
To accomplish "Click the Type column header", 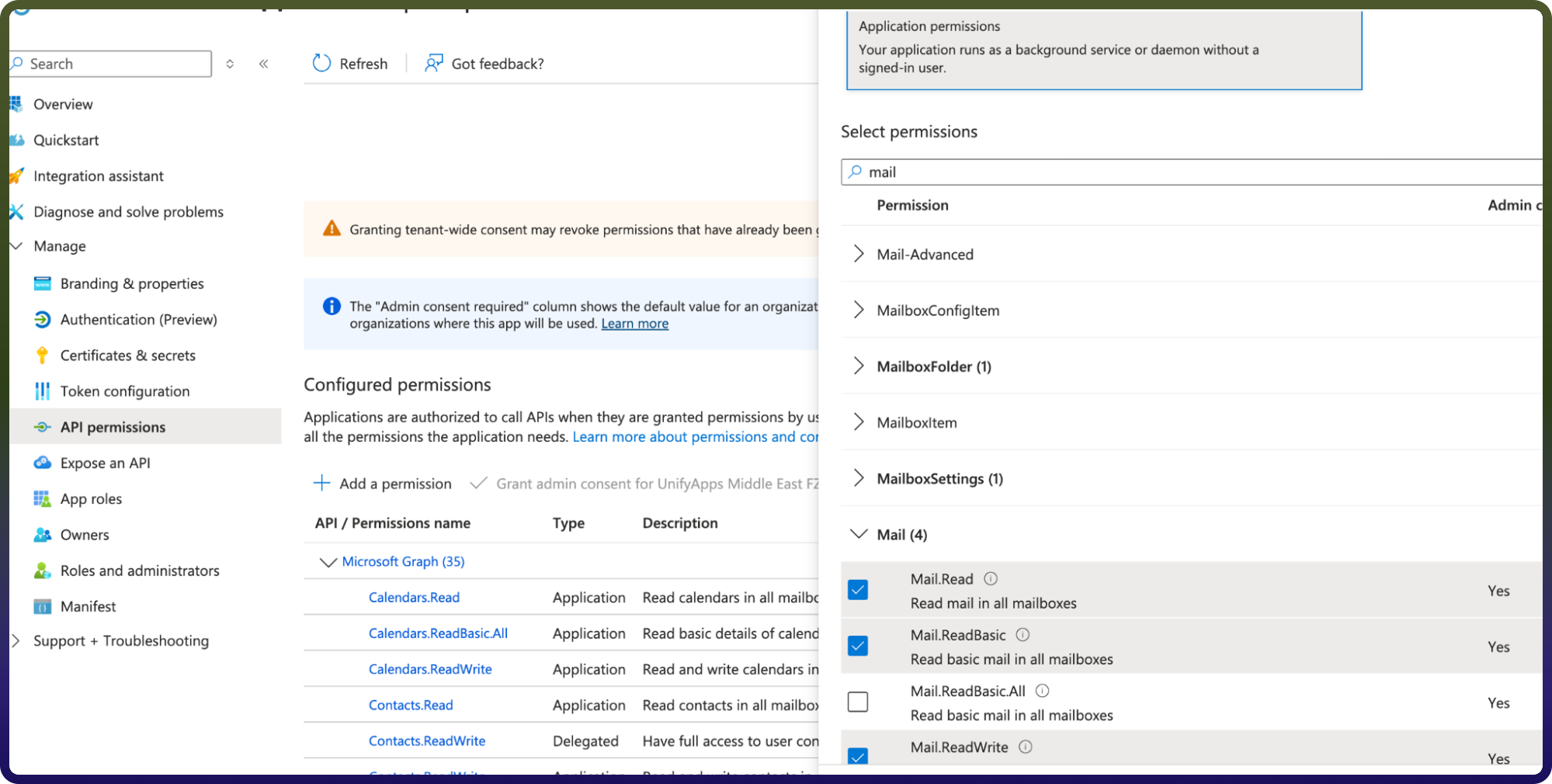I will point(568,523).
